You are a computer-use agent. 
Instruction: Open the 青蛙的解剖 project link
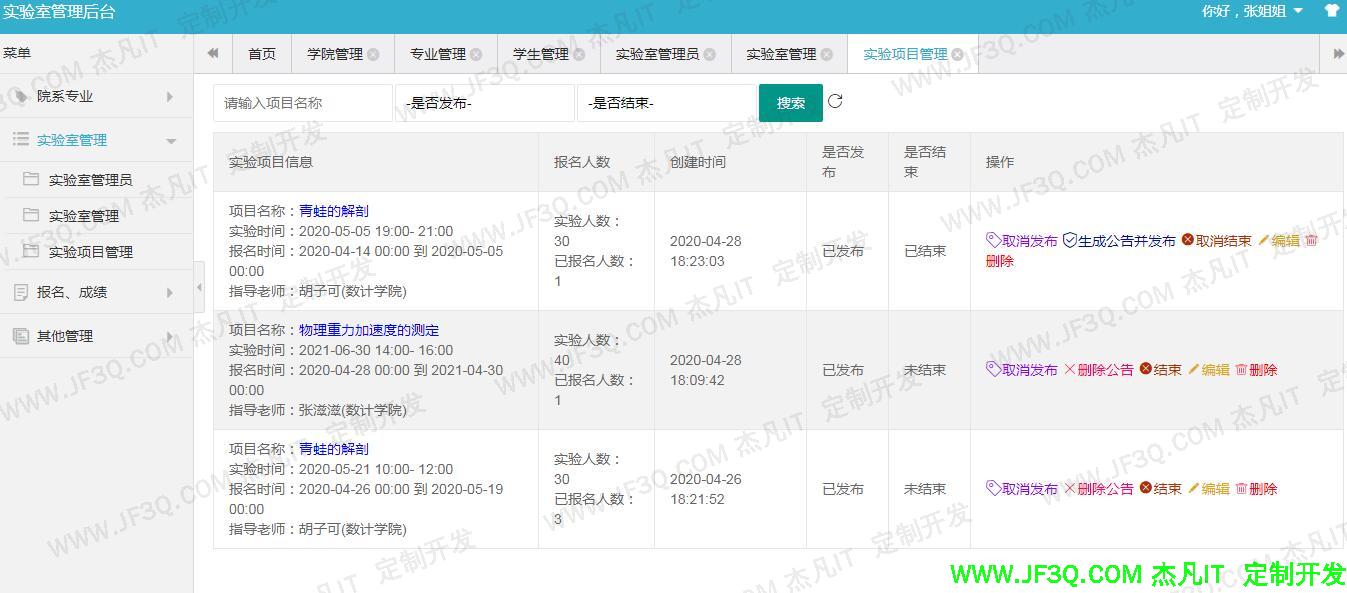[333, 210]
